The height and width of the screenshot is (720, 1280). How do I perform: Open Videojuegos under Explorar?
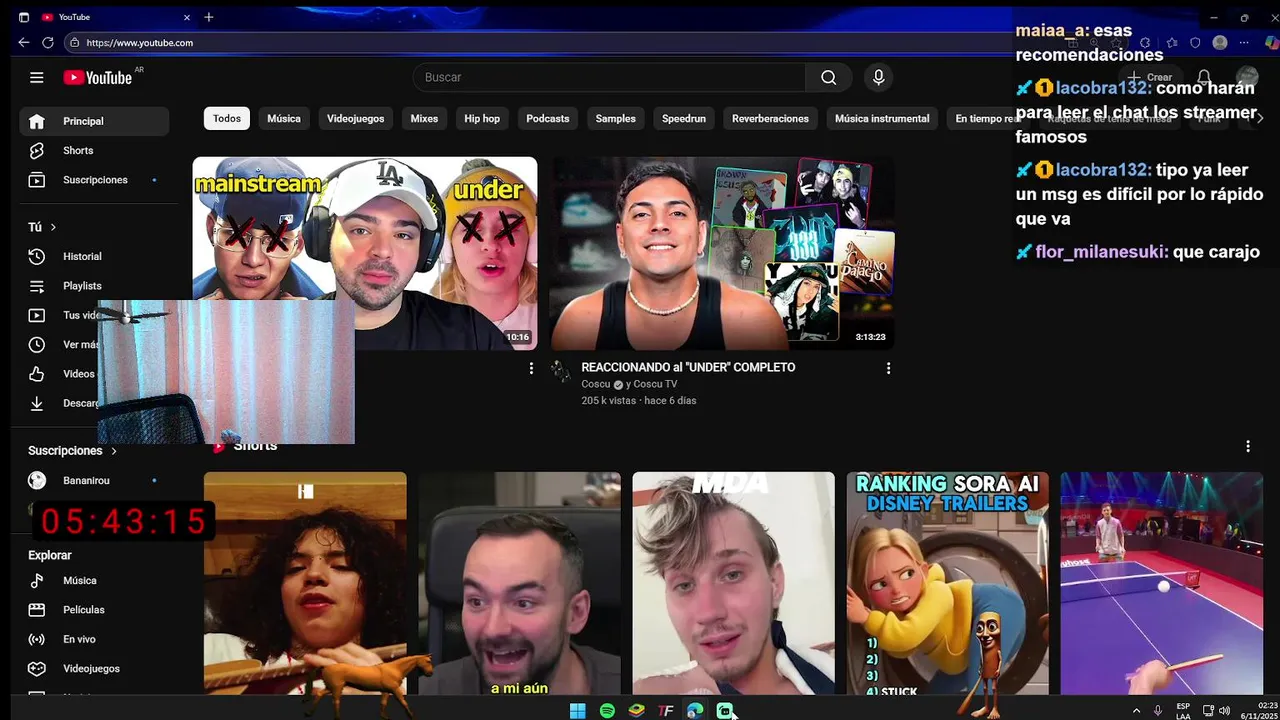[x=94, y=668]
